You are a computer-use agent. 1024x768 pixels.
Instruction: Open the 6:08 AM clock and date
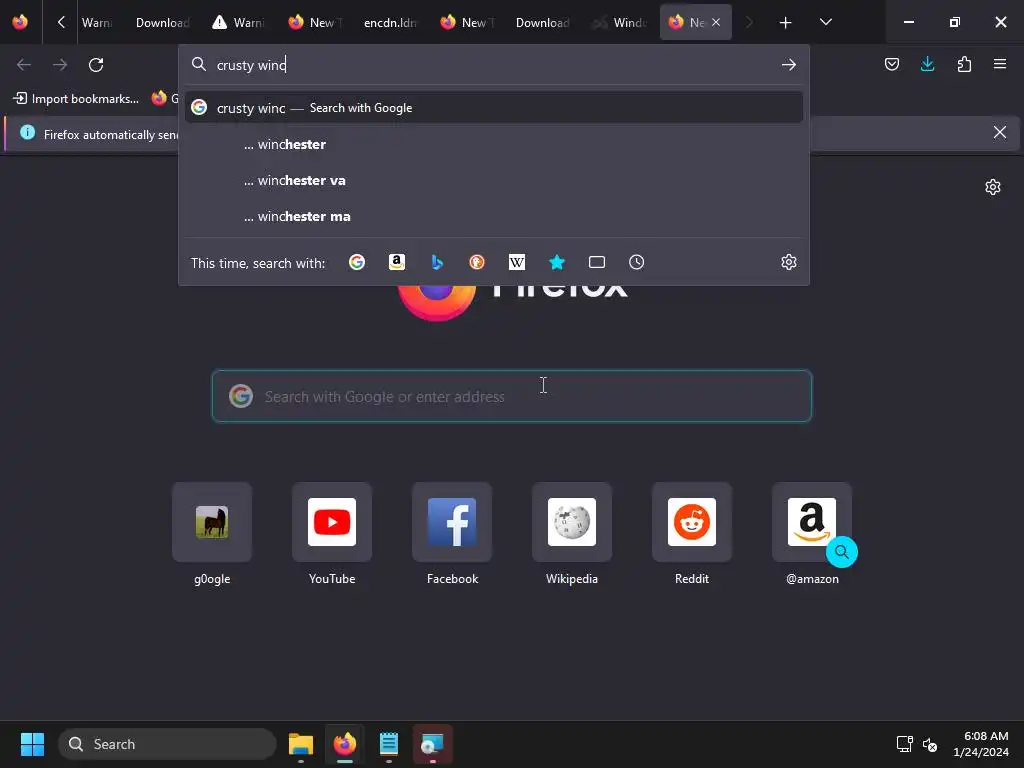click(981, 744)
